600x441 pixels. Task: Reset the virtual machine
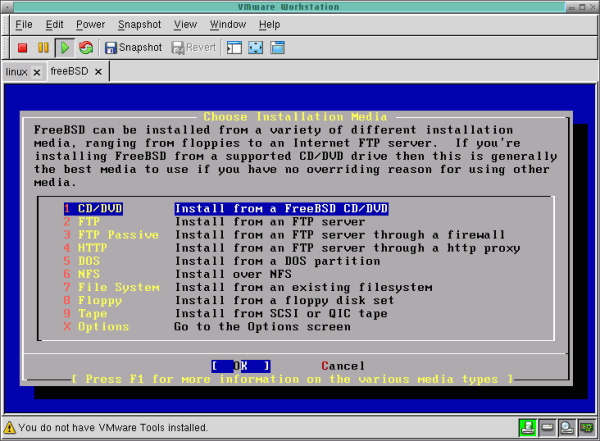tap(86, 48)
